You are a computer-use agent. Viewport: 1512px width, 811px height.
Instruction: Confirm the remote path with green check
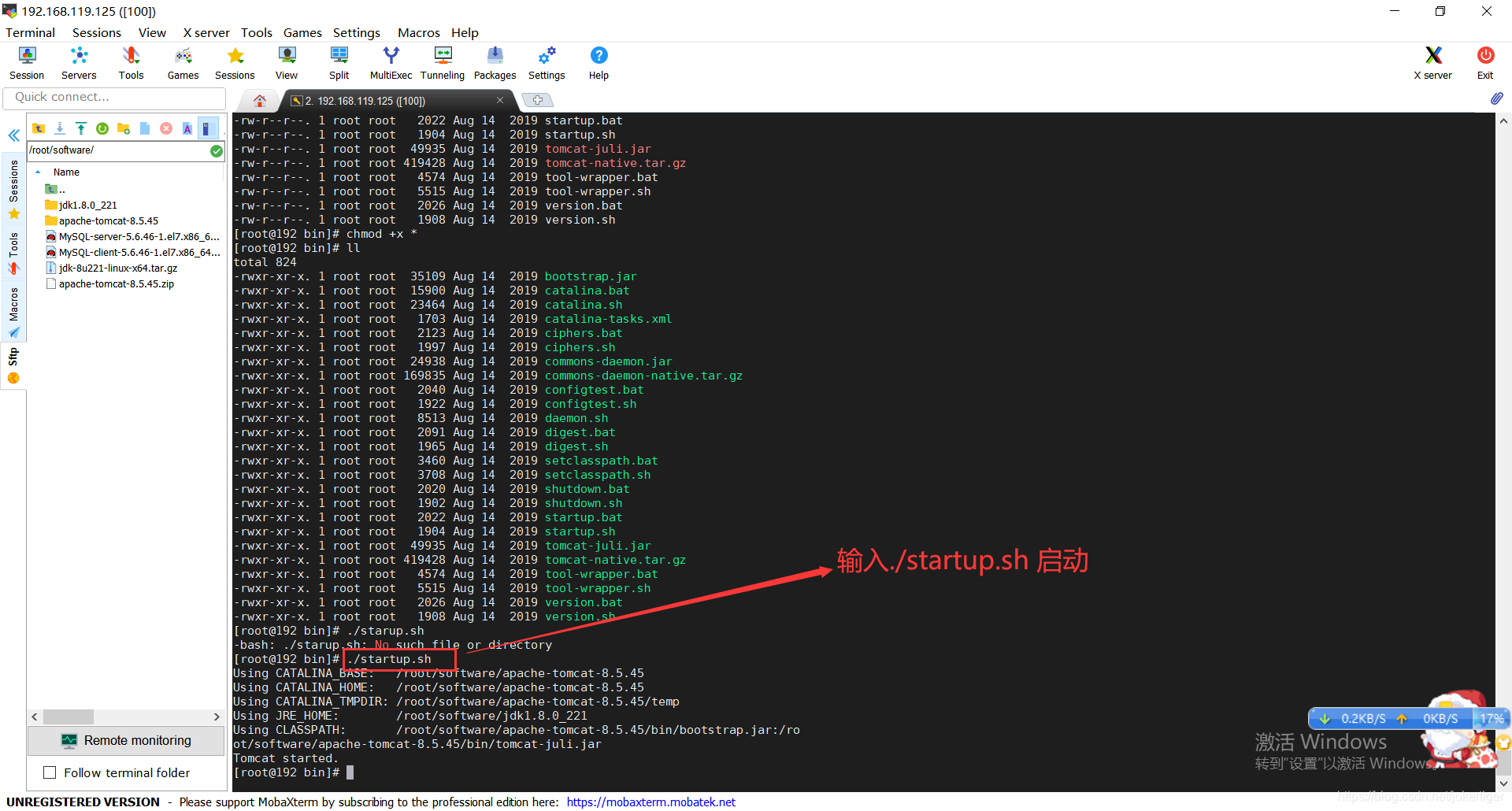217,150
